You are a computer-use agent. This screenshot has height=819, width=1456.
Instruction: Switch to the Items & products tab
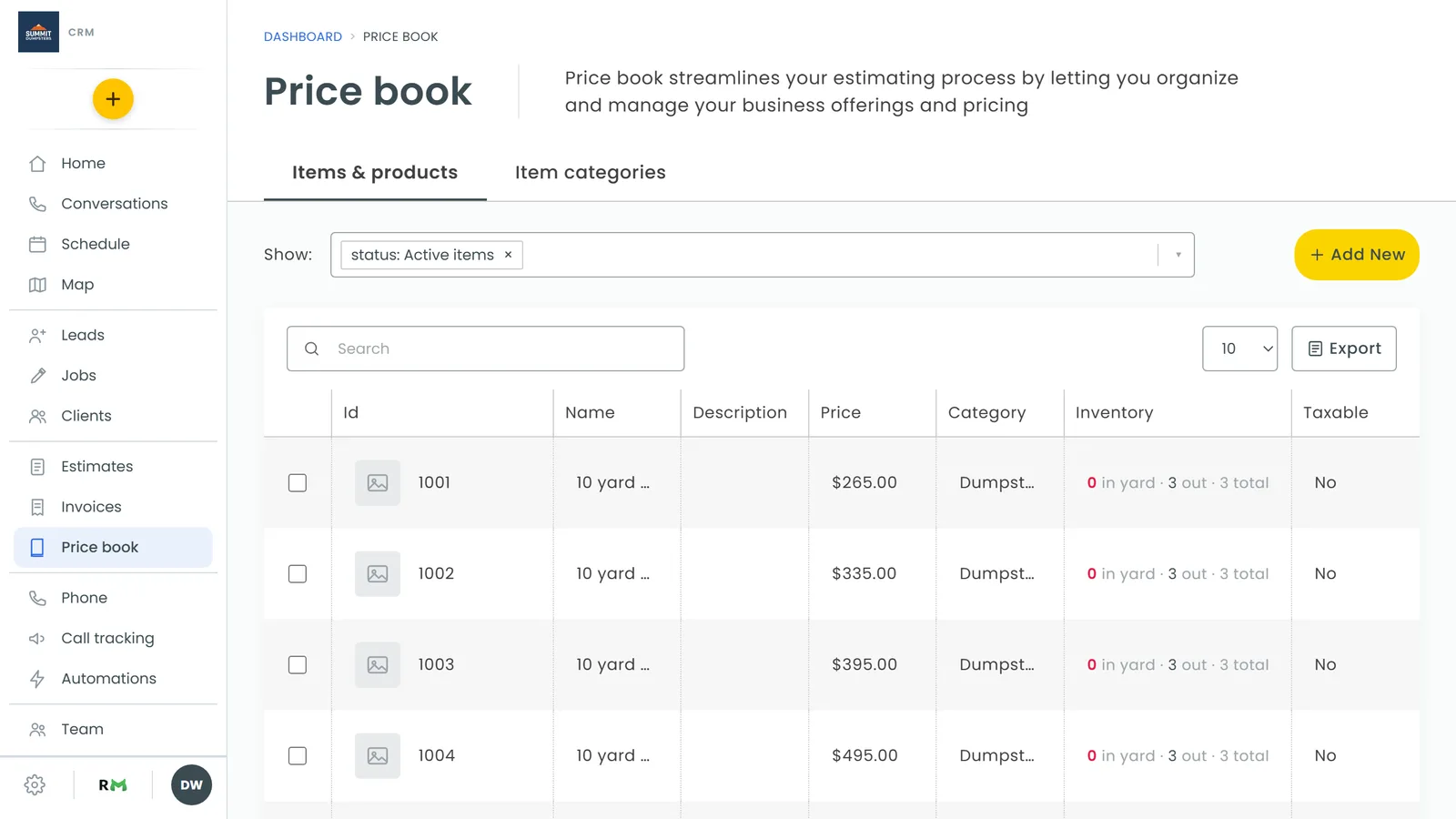375,173
